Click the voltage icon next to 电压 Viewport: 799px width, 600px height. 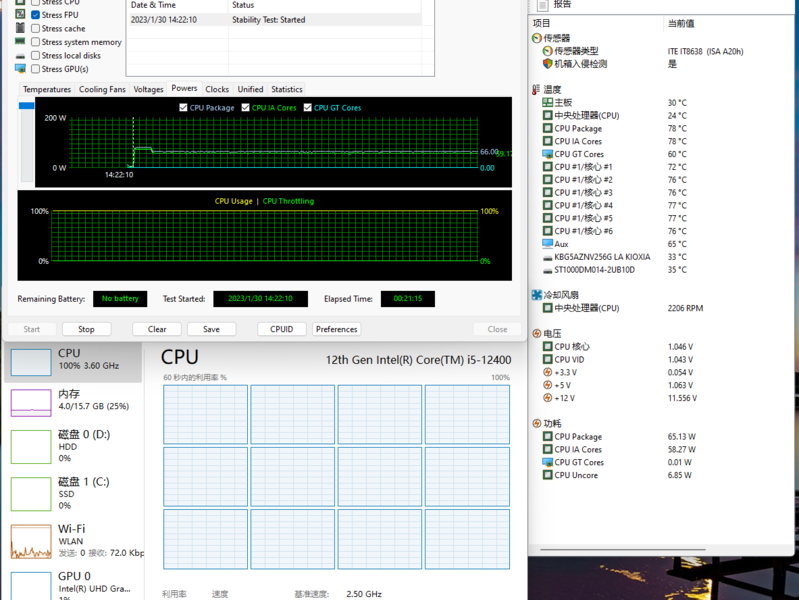pos(537,334)
